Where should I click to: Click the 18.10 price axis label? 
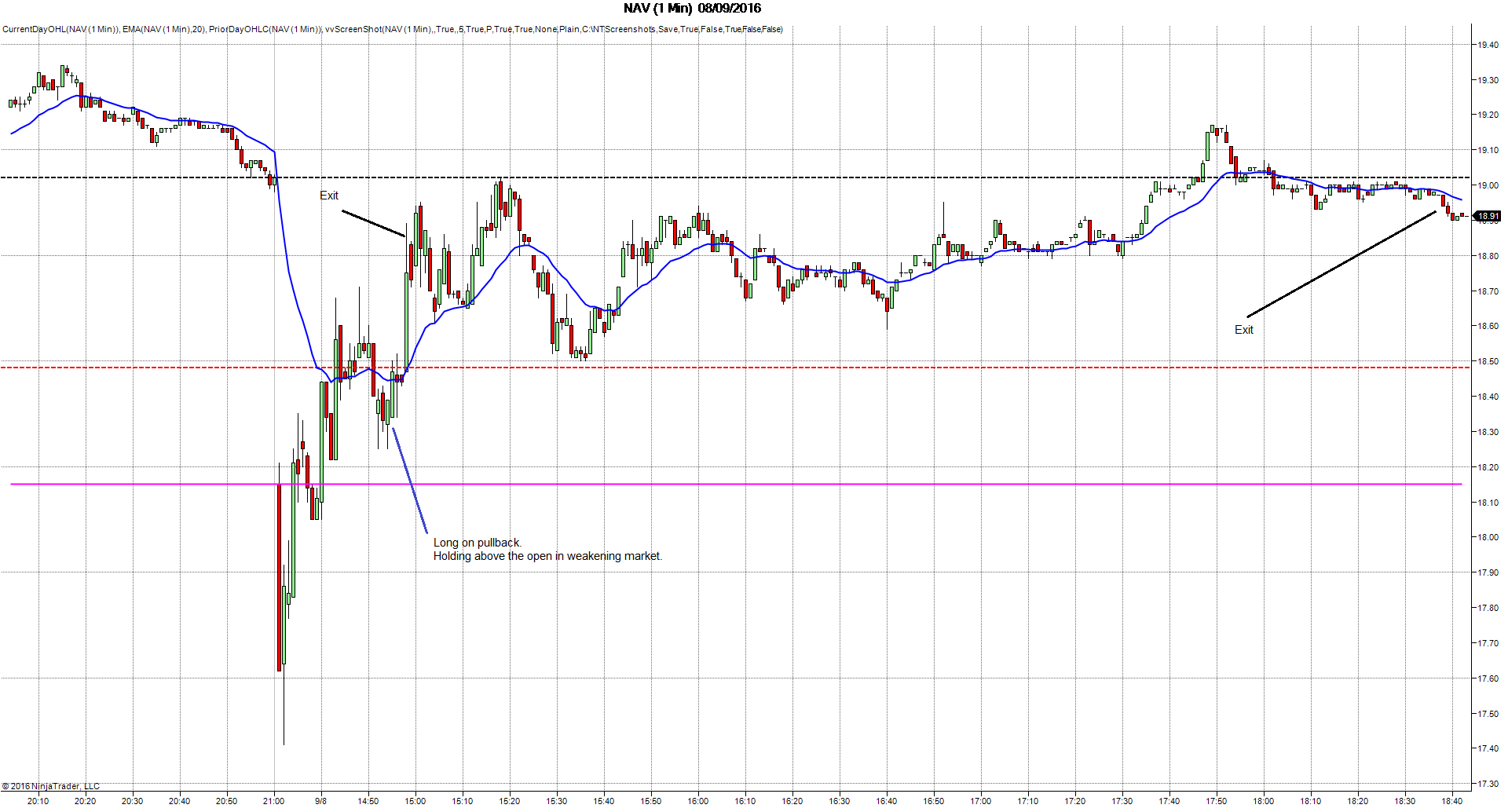(1488, 503)
